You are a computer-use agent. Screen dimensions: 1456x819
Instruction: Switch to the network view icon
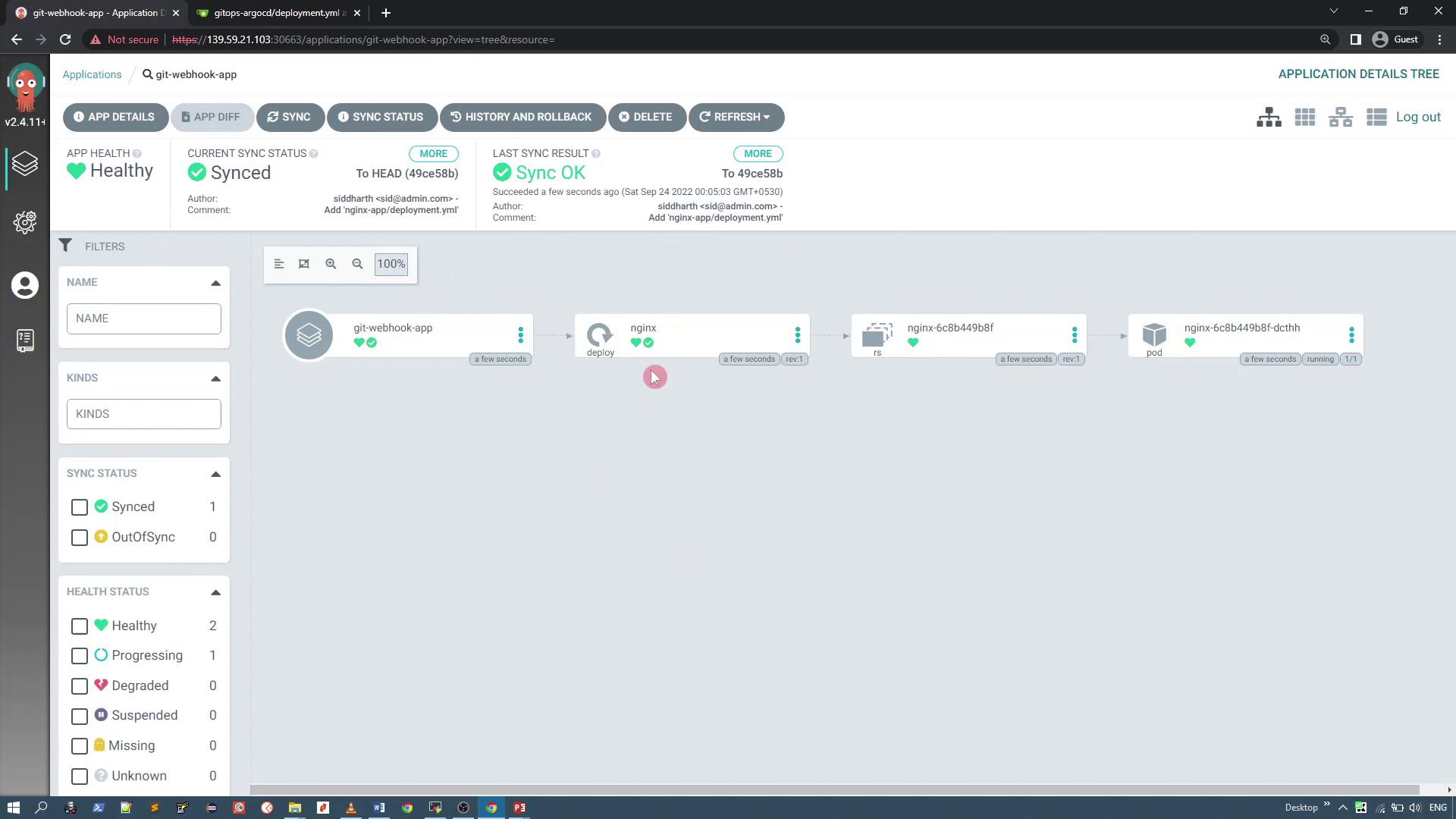[1340, 118]
